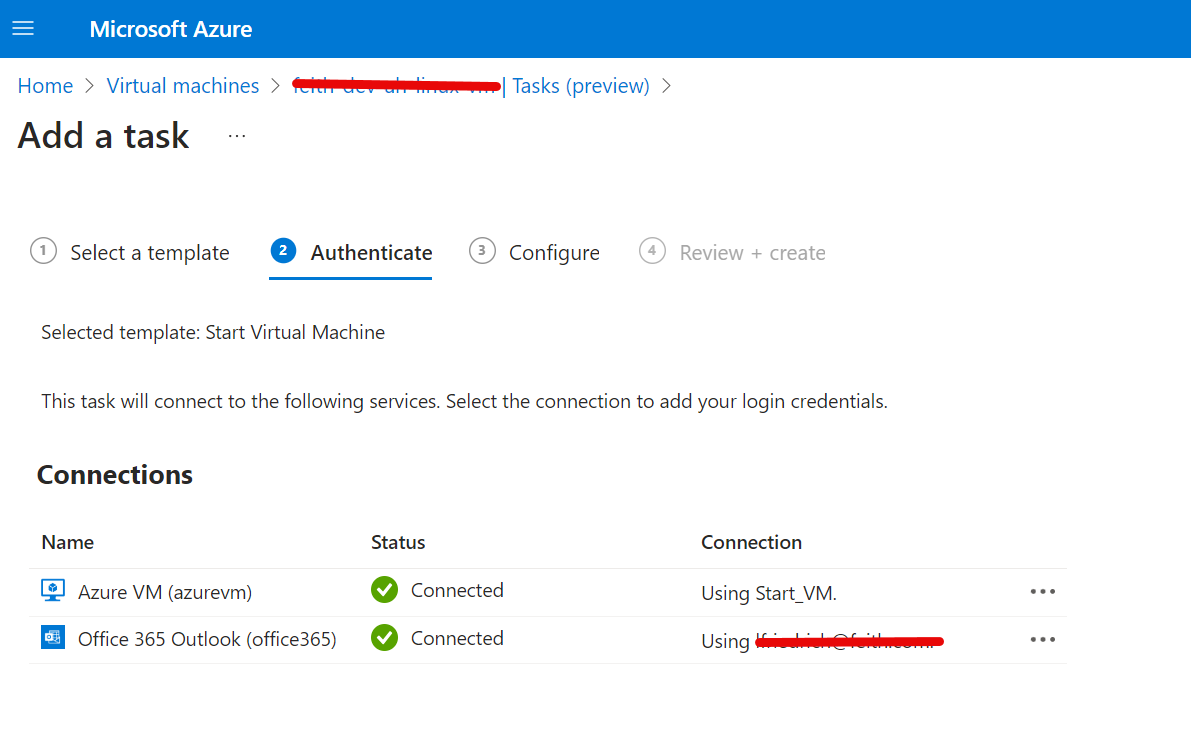The image size is (1191, 742).
Task: Click step number 1 circle
Action: click(x=43, y=251)
